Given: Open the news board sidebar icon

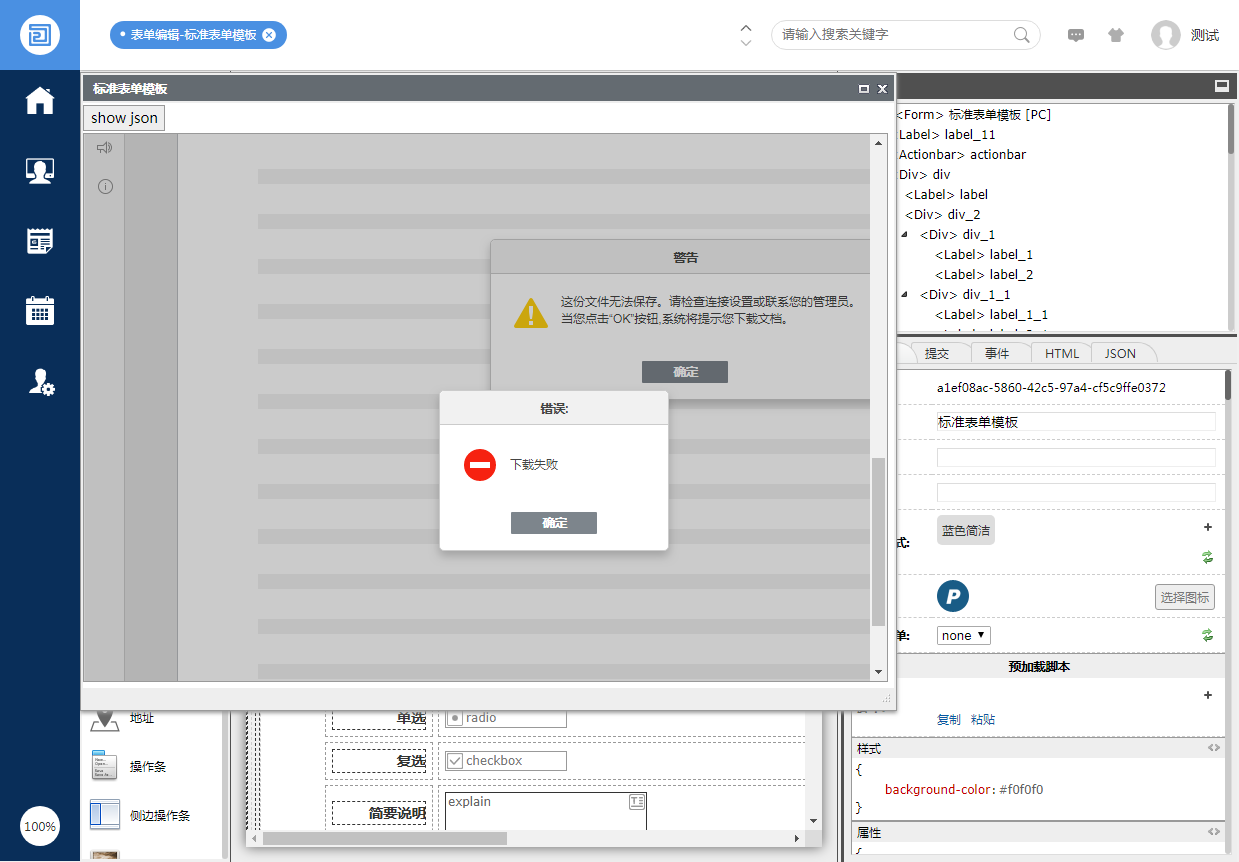Looking at the screenshot, I should pyautogui.click(x=40, y=241).
